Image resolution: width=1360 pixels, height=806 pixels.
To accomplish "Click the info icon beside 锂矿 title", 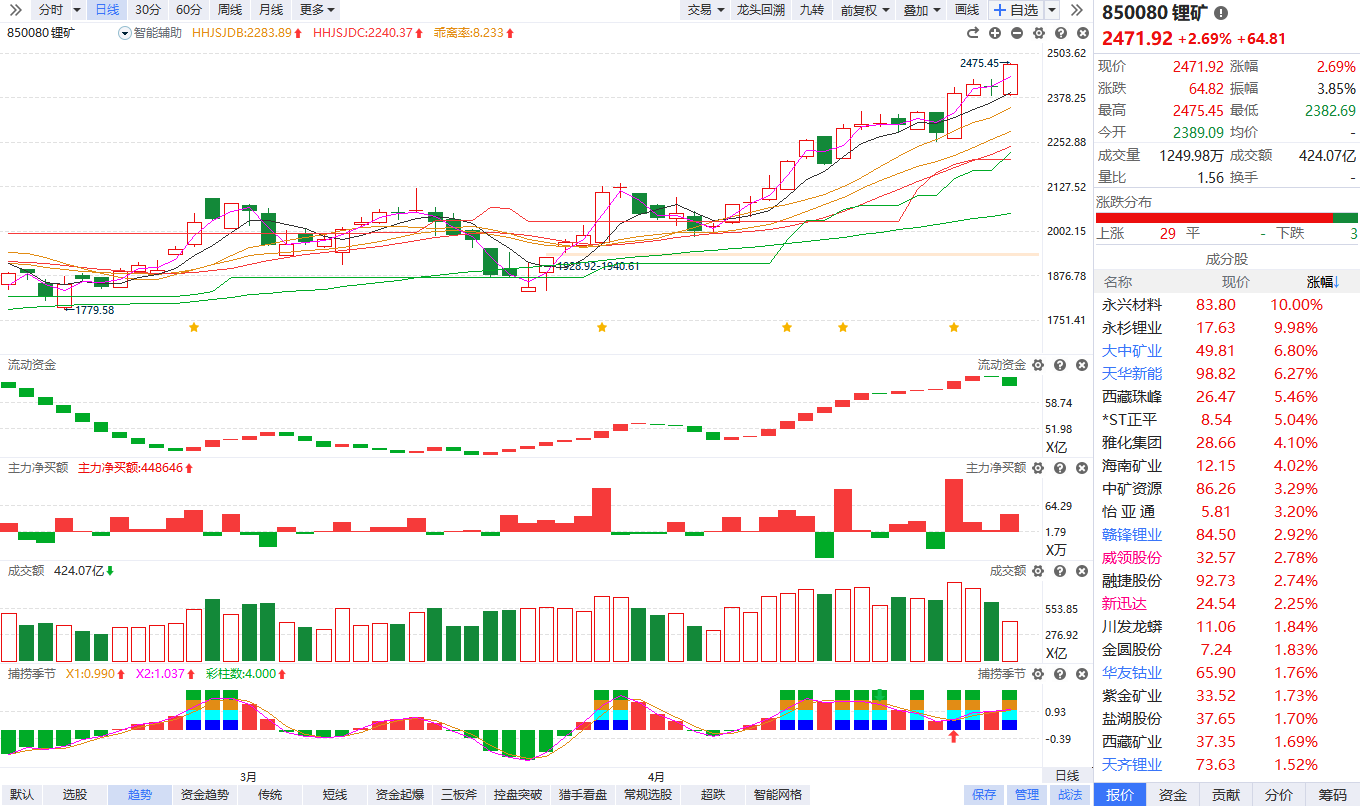I will click(x=1221, y=13).
